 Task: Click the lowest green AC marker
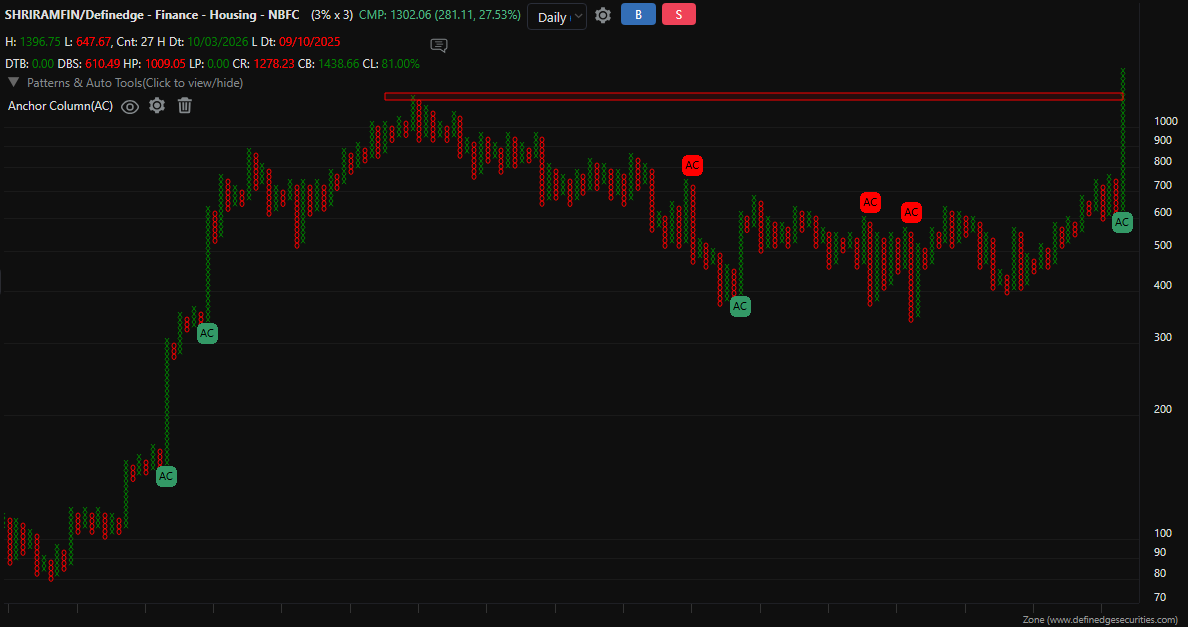point(166,477)
